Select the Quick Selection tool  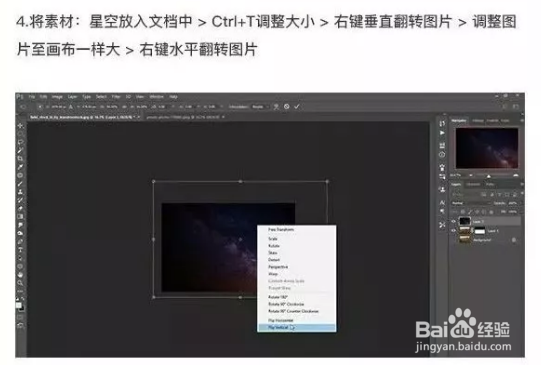pos(20,150)
